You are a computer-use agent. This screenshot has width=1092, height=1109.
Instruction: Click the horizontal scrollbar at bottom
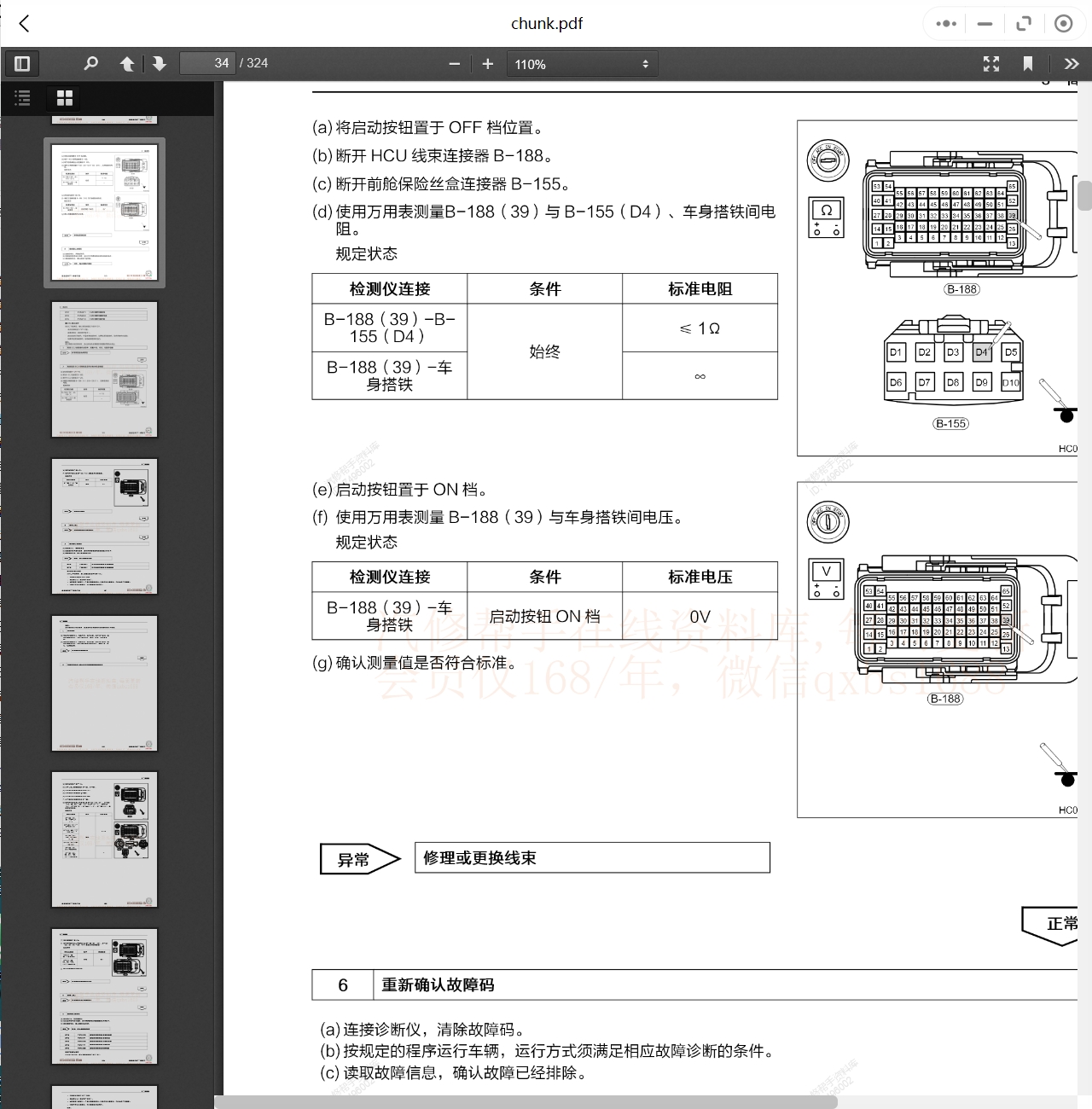(x=526, y=1101)
